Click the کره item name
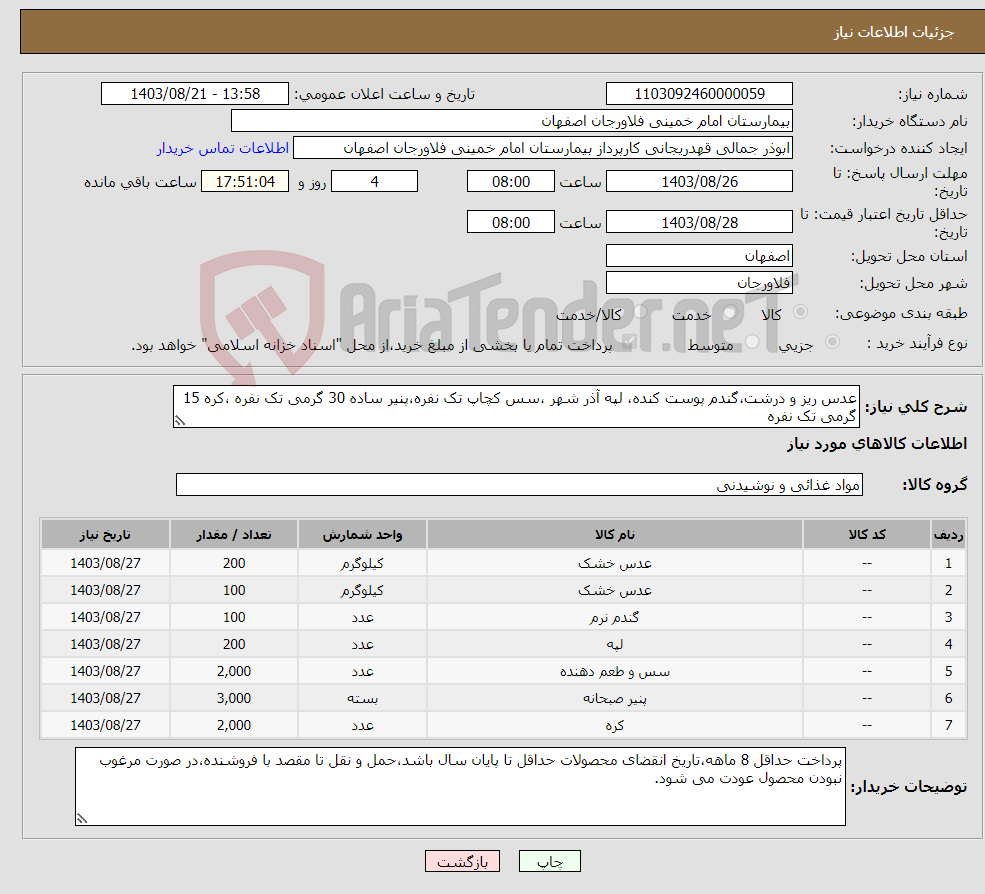This screenshot has width=985, height=894. (614, 726)
